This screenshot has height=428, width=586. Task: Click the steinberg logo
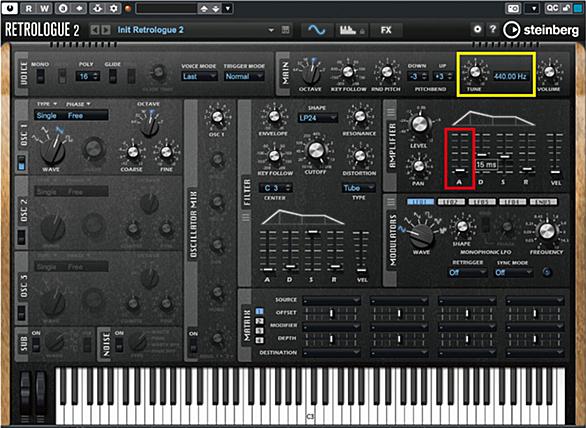tap(541, 30)
